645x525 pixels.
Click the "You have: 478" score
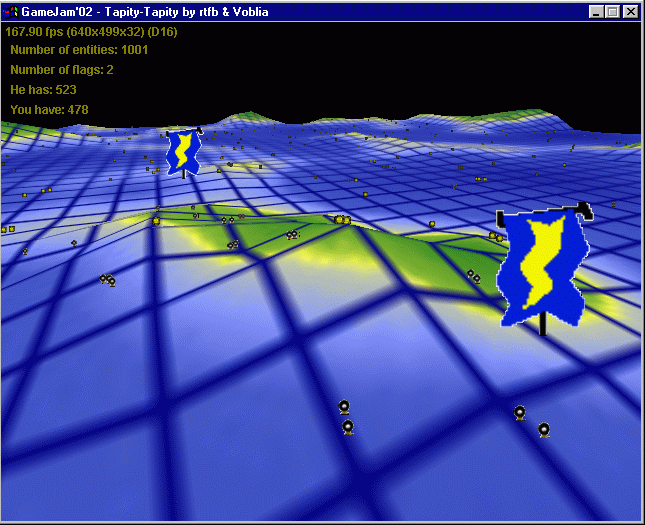(50, 110)
